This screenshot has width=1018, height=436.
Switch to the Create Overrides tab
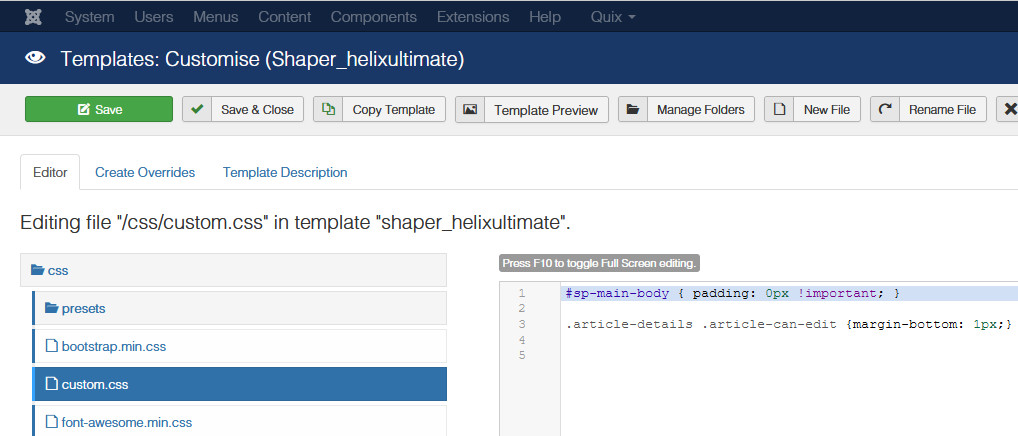tap(145, 172)
